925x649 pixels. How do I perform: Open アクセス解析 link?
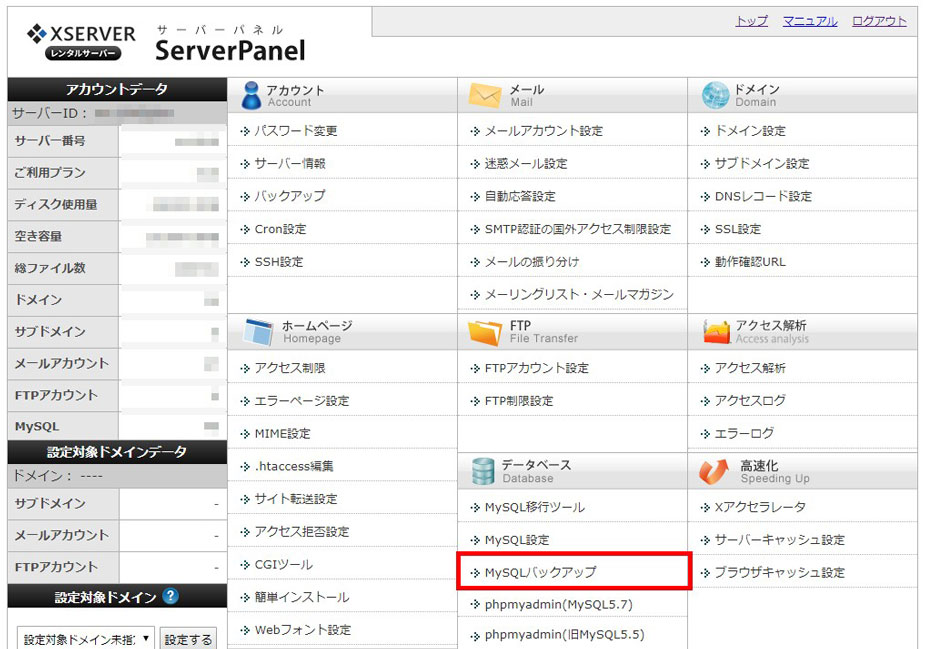click(750, 368)
